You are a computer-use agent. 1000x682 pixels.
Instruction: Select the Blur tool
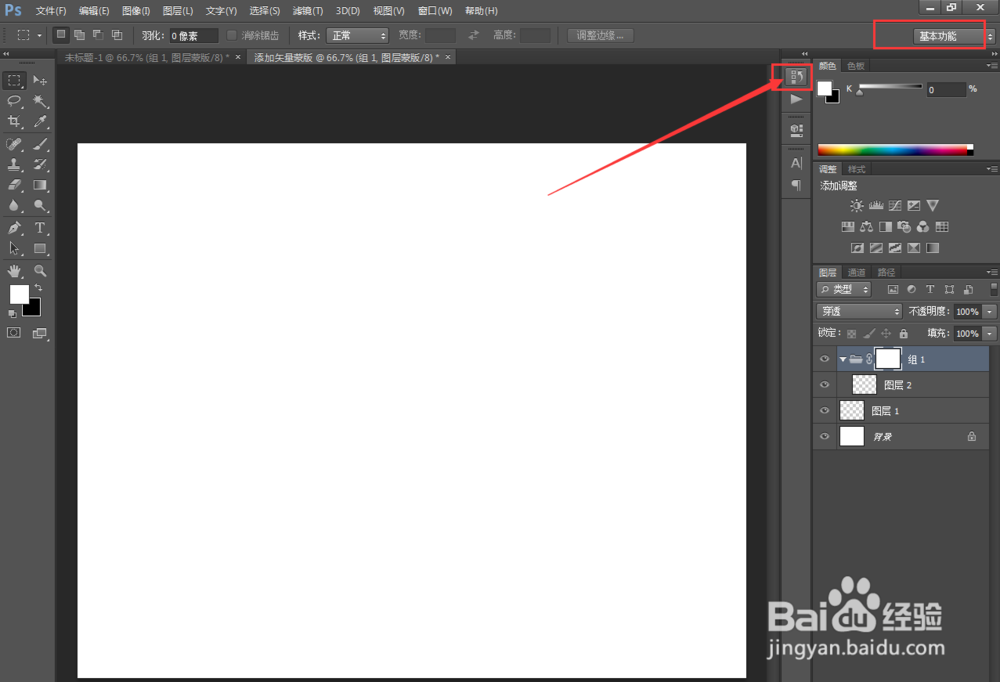tap(14, 205)
